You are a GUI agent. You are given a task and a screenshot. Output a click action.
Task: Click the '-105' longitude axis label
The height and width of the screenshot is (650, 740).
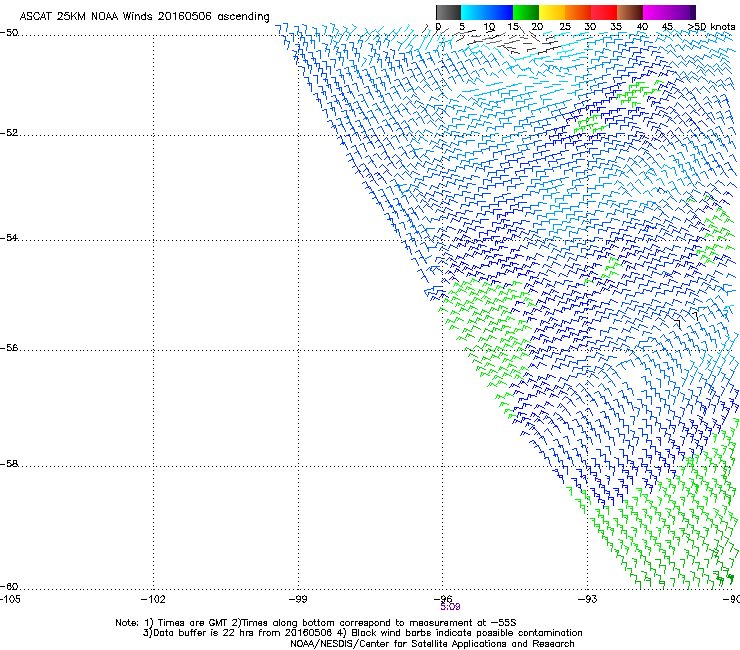tap(10, 599)
